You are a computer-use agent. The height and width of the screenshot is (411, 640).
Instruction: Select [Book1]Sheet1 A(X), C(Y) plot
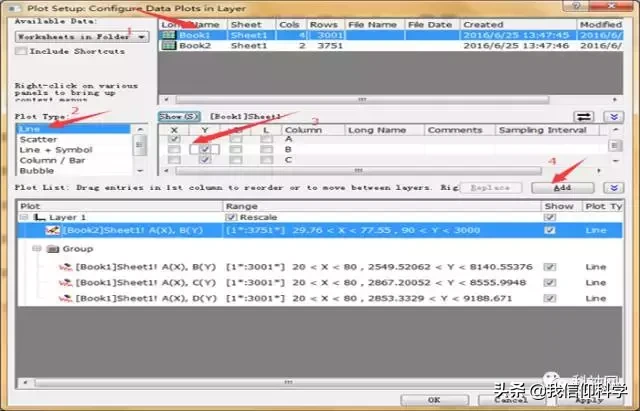click(320, 282)
